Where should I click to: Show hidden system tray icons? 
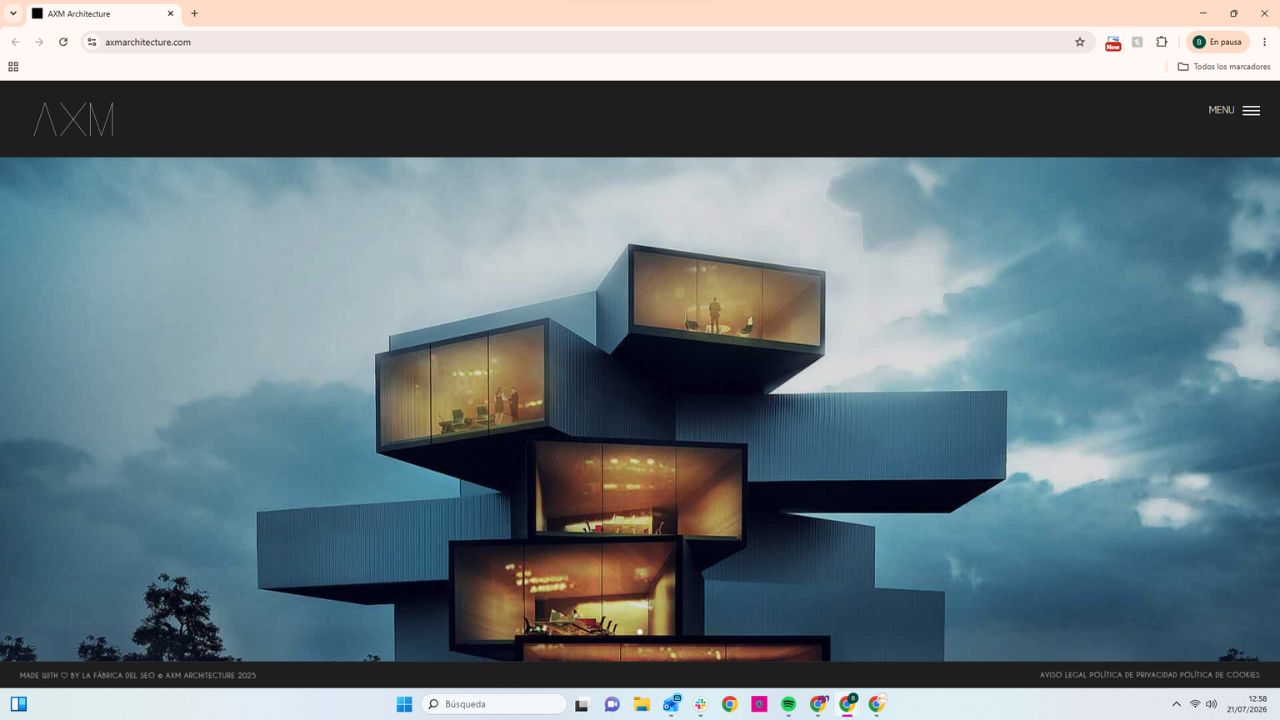click(1176, 704)
